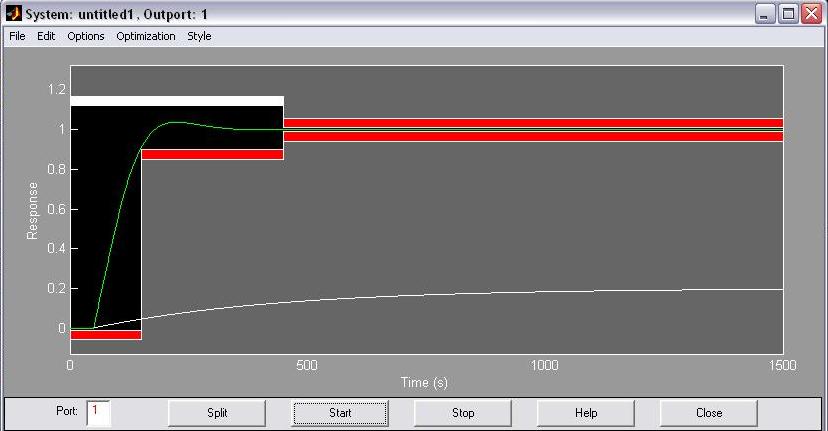Click the Port: label

click(67, 410)
